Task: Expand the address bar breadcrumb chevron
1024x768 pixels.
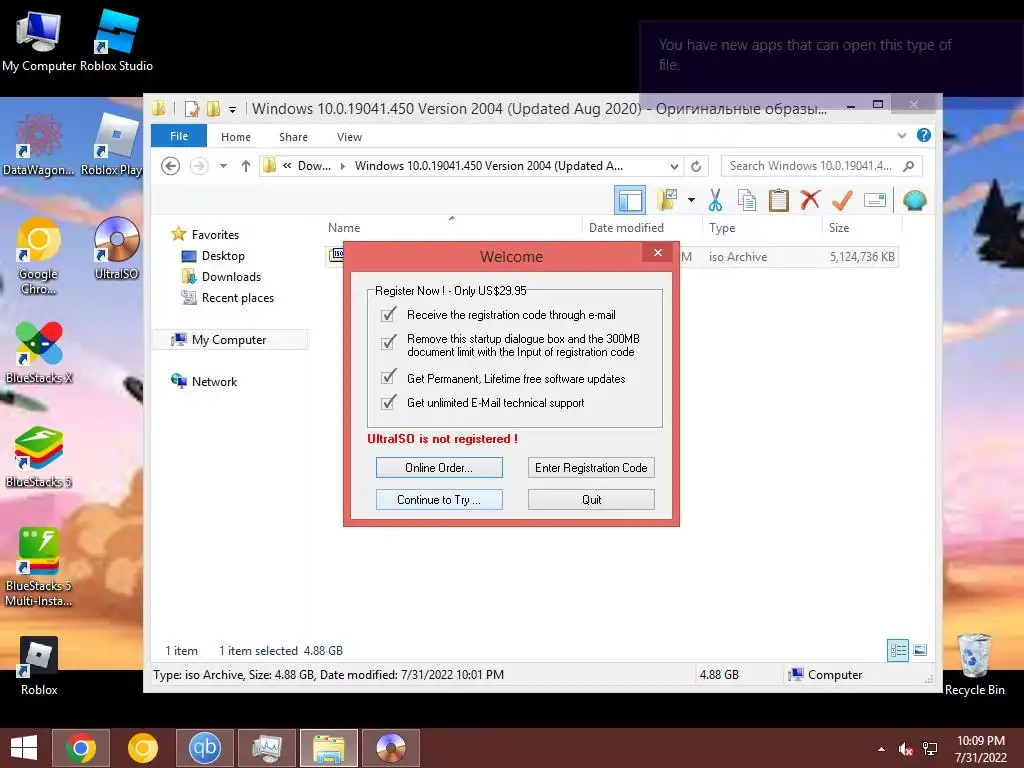Action: pyautogui.click(x=287, y=166)
